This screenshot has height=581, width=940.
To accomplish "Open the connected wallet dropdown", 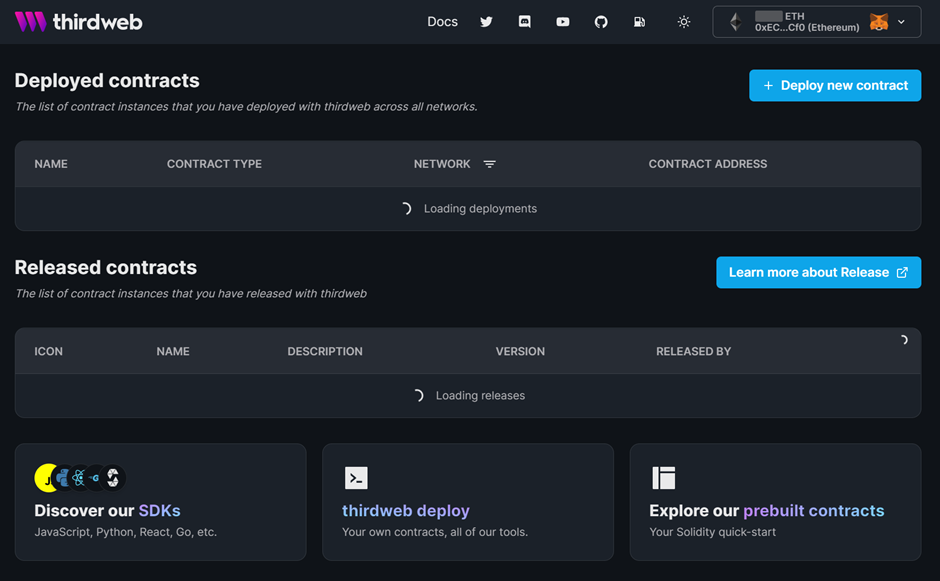I will pyautogui.click(x=817, y=22).
